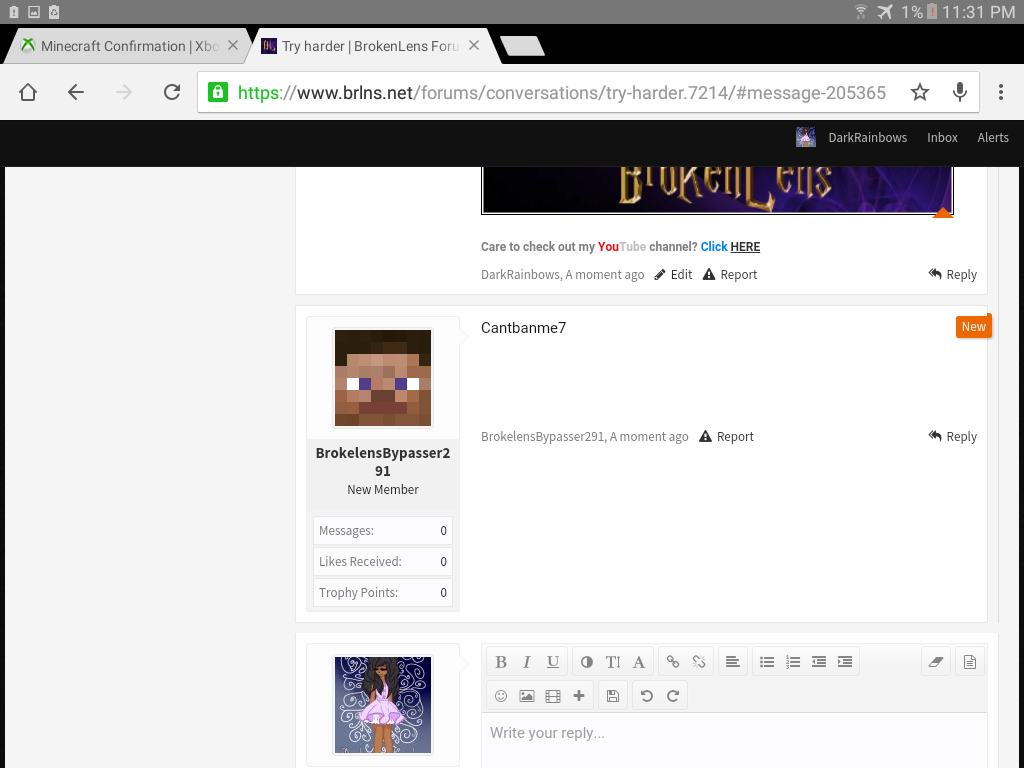Open the browser three-dot menu
Viewport: 1024px width, 768px height.
click(1000, 92)
